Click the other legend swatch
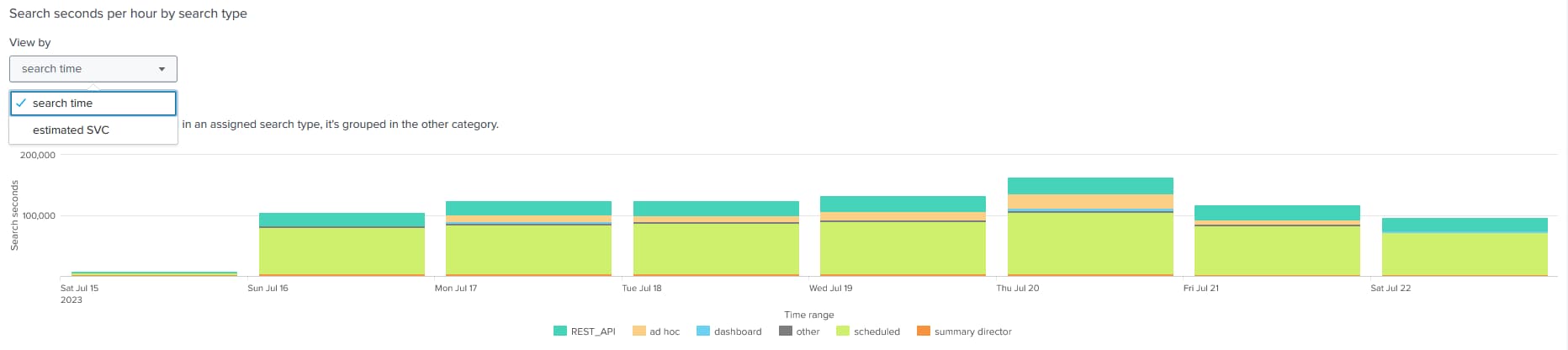Viewport: 1568px width, 350px height. [786, 331]
